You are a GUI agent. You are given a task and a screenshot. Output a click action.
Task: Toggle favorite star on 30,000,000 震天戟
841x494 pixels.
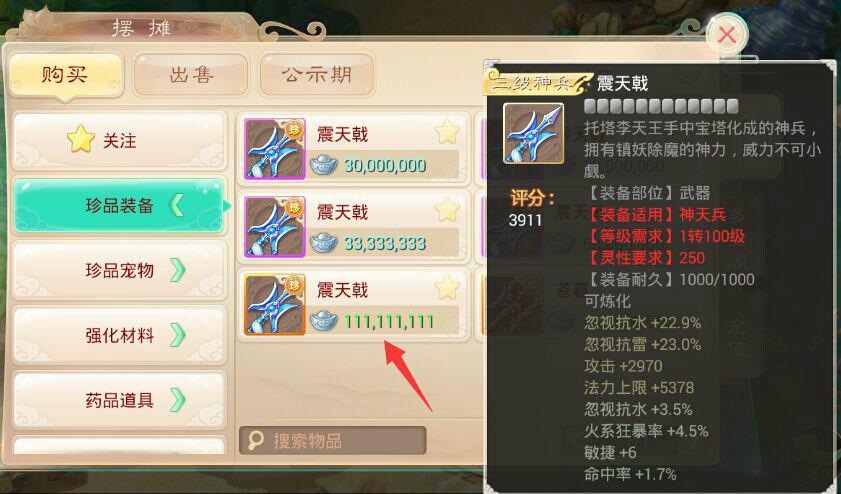[447, 132]
